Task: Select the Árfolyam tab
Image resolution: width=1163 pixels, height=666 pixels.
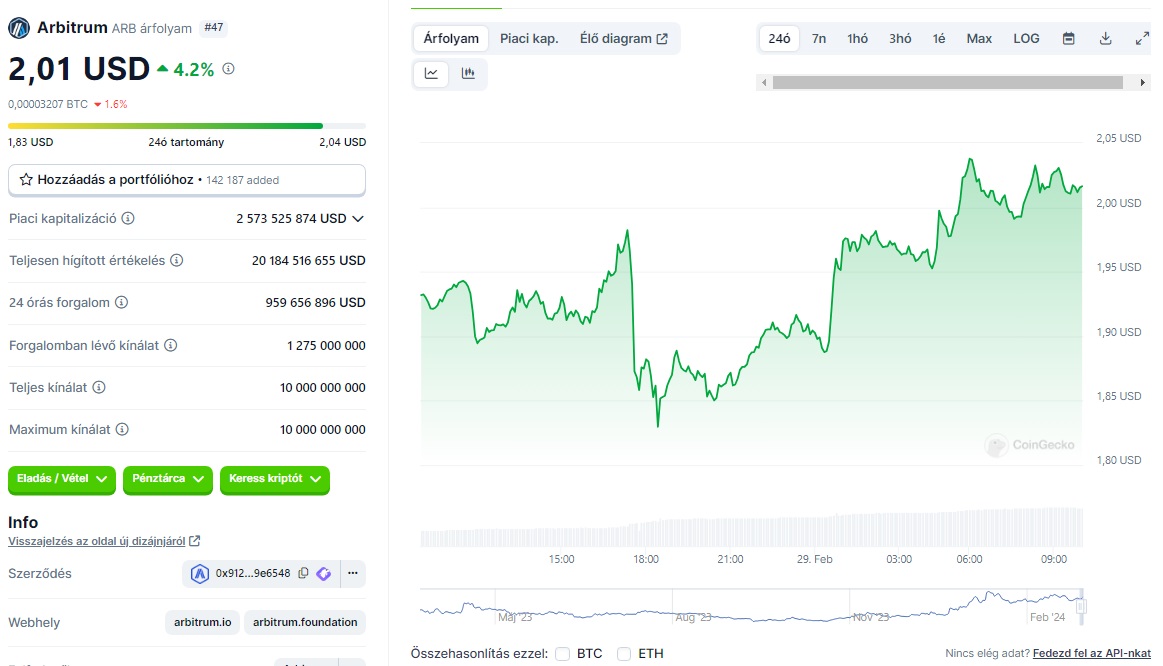Action: 451,39
